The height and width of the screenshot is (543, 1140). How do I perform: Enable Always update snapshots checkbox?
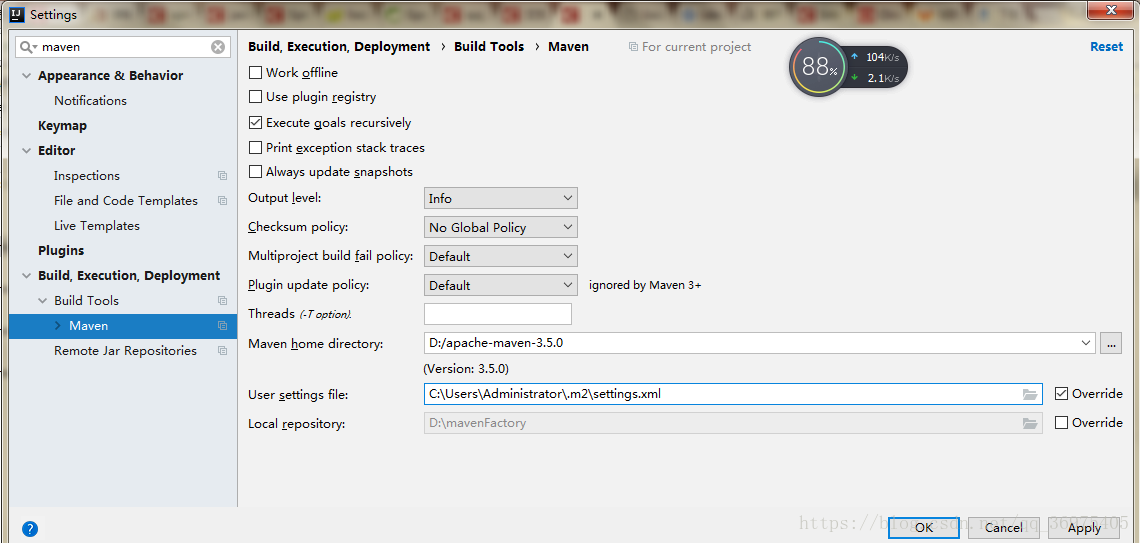[255, 172]
